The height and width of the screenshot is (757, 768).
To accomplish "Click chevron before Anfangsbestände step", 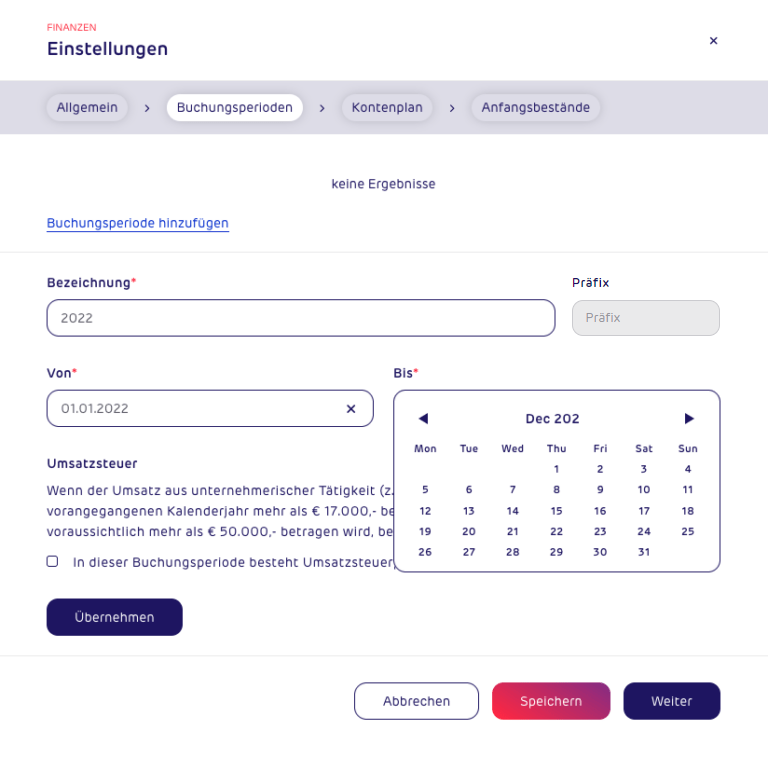I will [x=452, y=108].
